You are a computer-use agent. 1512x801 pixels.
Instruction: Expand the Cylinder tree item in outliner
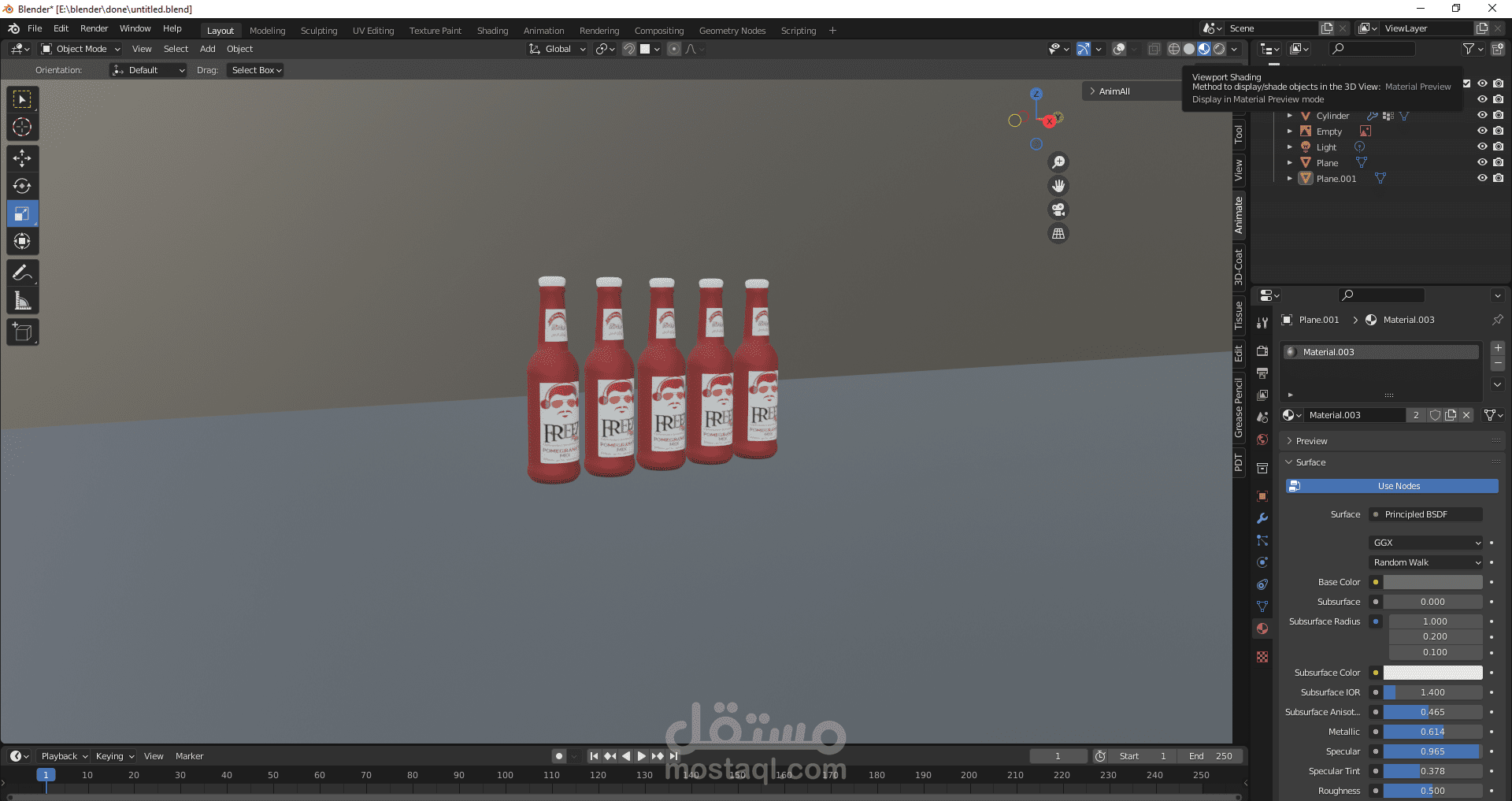pyautogui.click(x=1290, y=116)
